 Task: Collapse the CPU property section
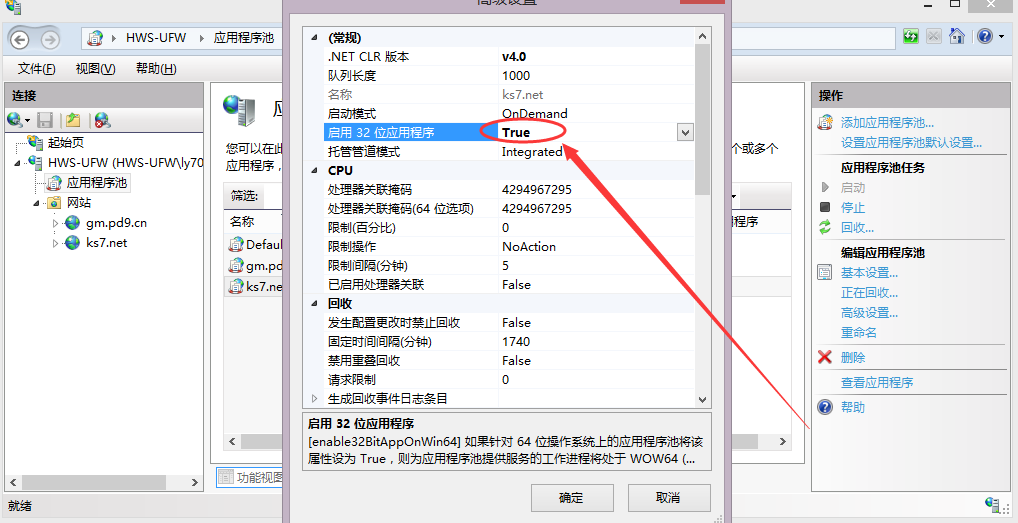pos(315,171)
